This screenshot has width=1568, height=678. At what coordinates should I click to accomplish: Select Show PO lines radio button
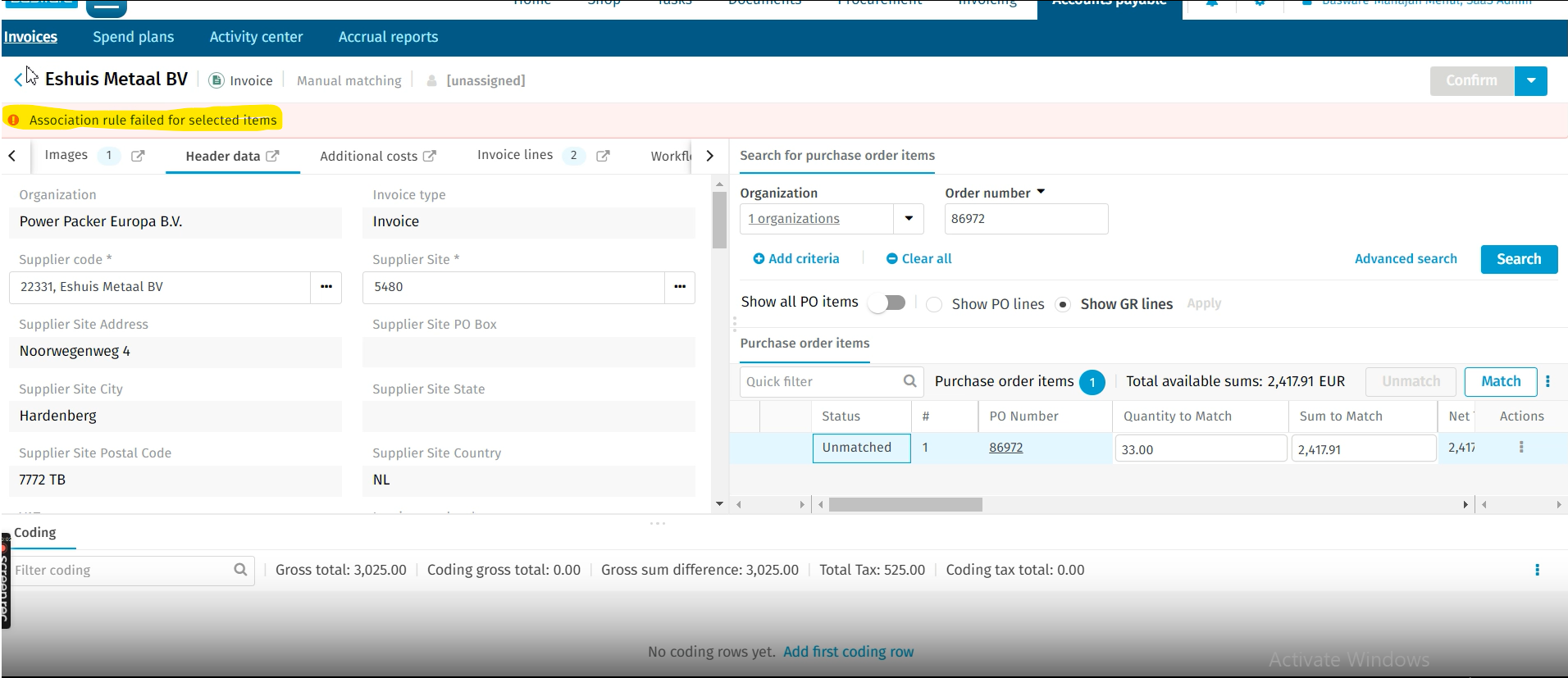tap(934, 304)
